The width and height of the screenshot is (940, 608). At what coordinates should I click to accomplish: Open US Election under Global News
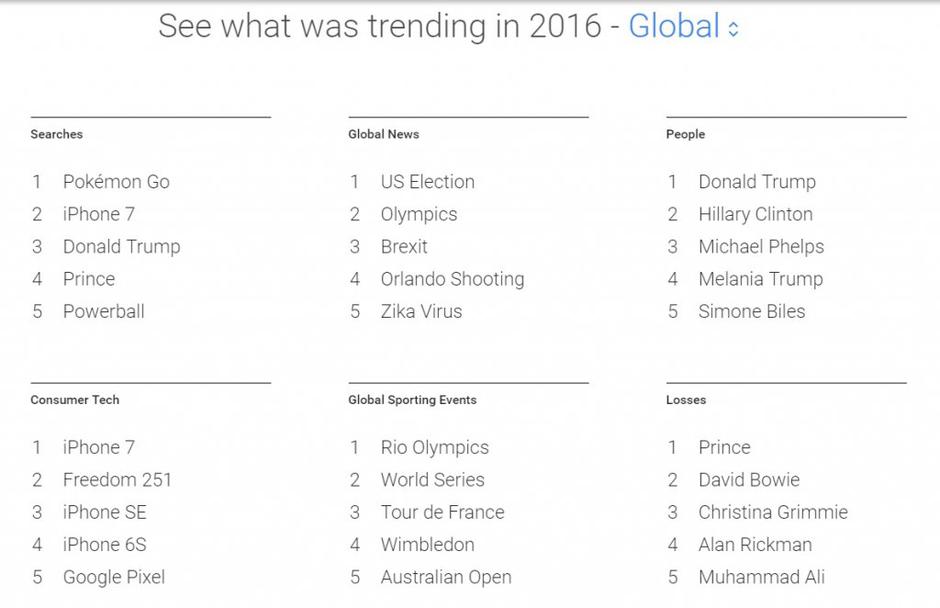point(427,182)
